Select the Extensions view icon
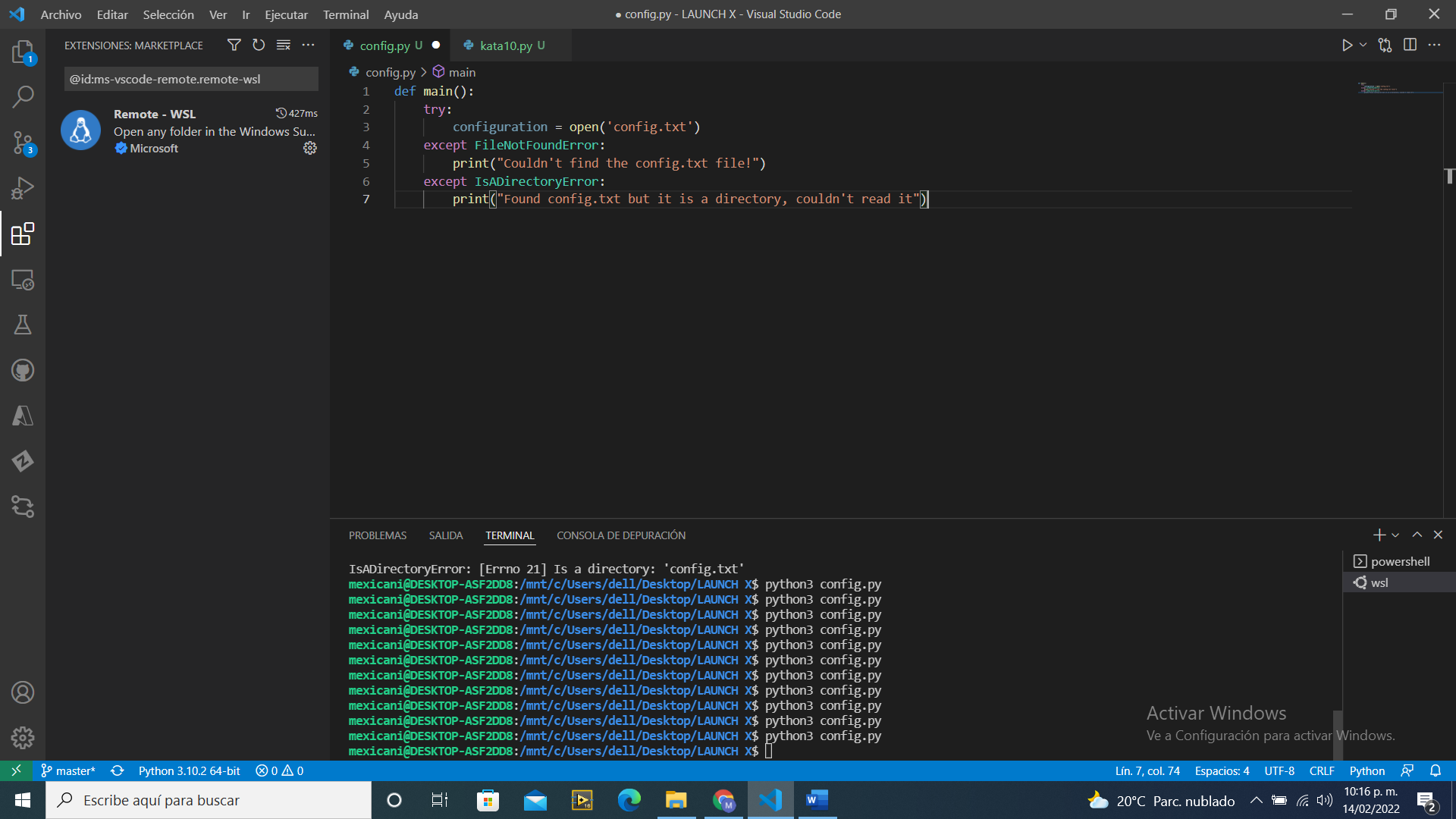This screenshot has width=1456, height=819. (23, 234)
